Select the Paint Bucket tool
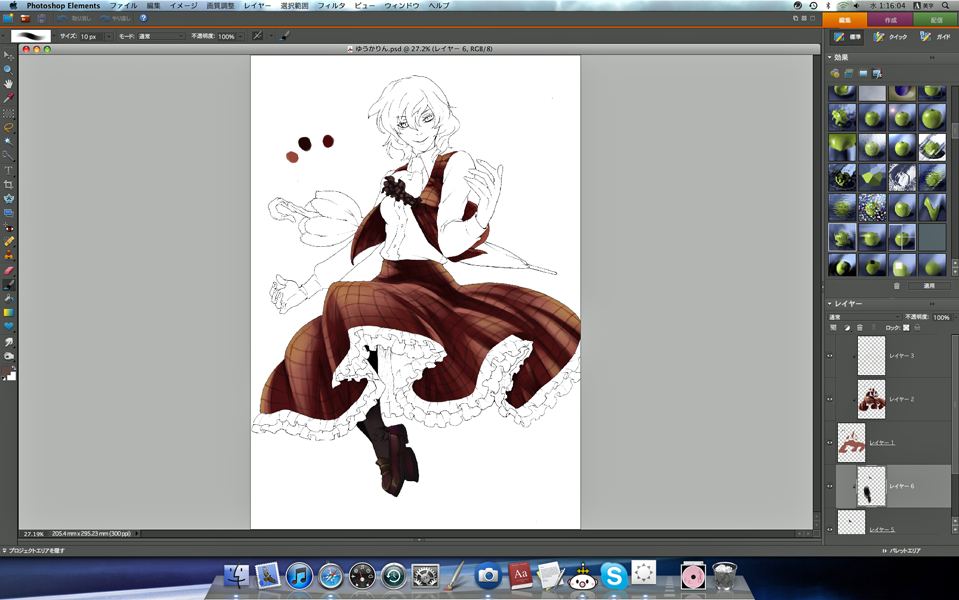 coord(9,298)
